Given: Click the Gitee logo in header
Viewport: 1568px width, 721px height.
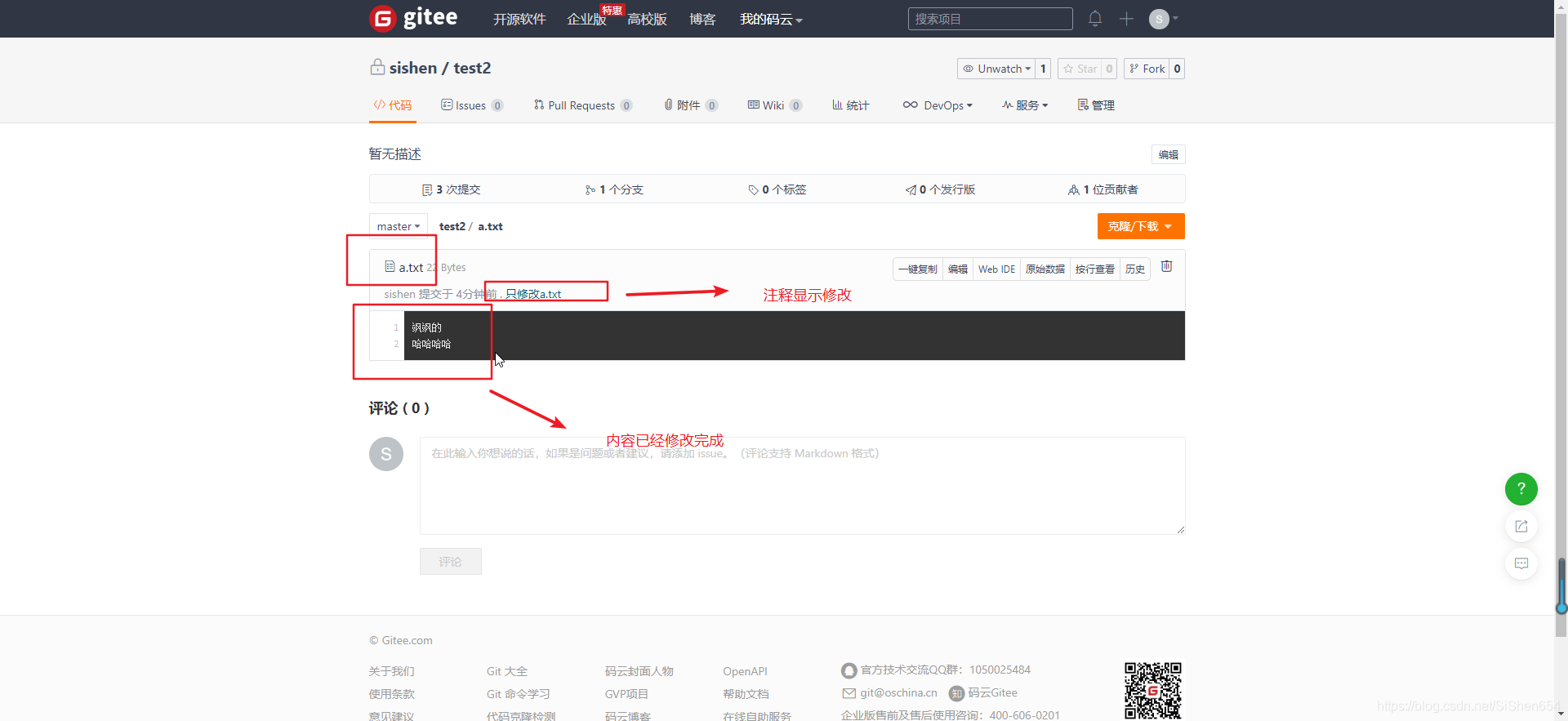Looking at the screenshot, I should (x=413, y=18).
